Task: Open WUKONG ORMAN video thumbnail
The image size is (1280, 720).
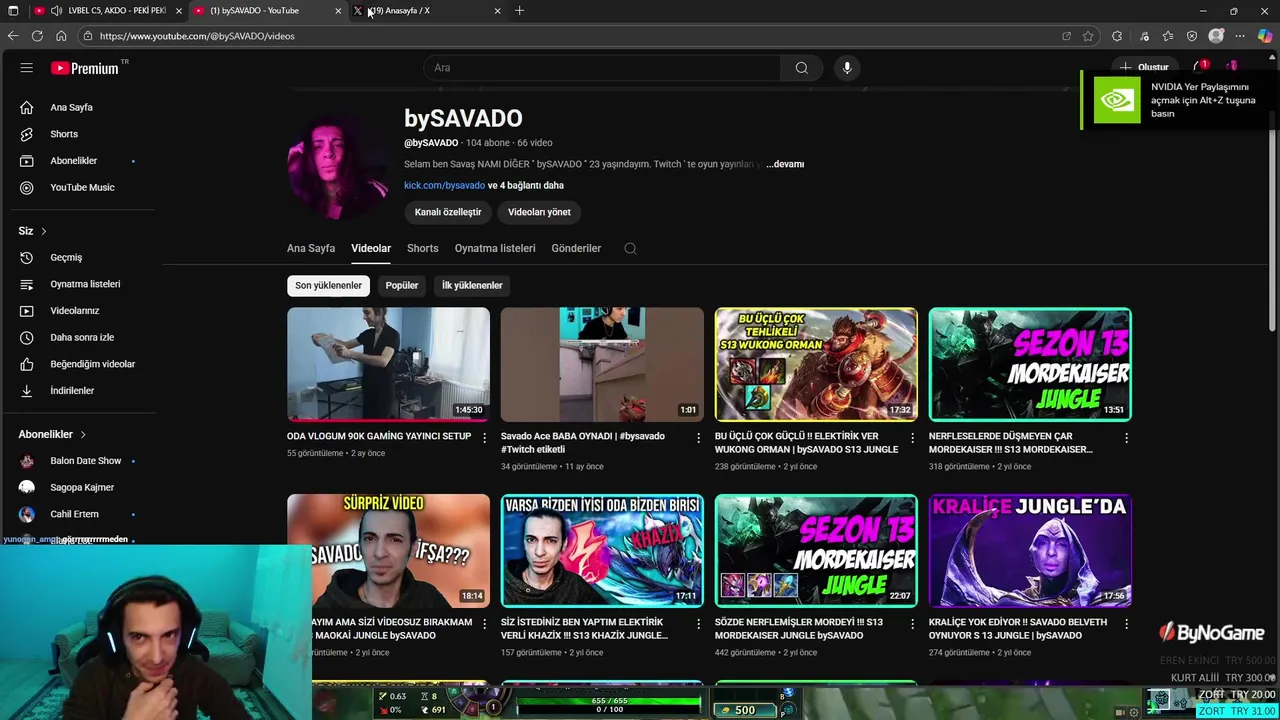Action: tap(816, 364)
